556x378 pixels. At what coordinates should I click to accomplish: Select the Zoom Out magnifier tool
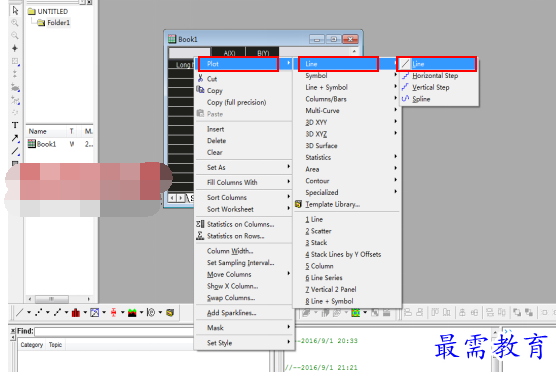(15, 35)
